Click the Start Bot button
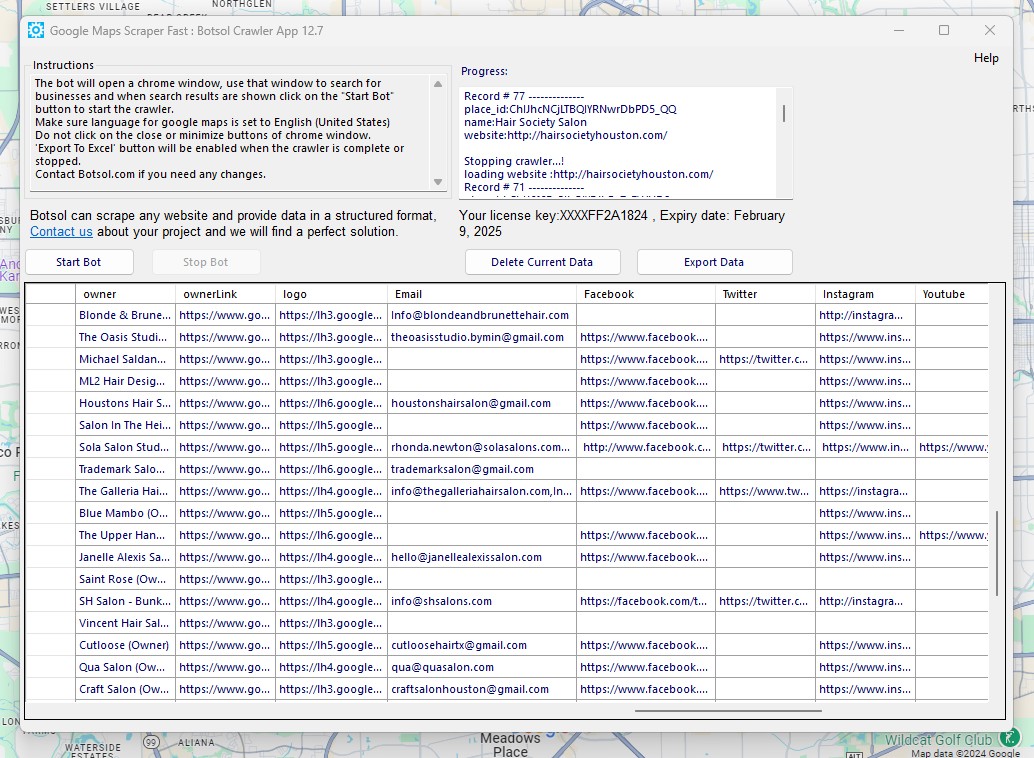 (79, 262)
